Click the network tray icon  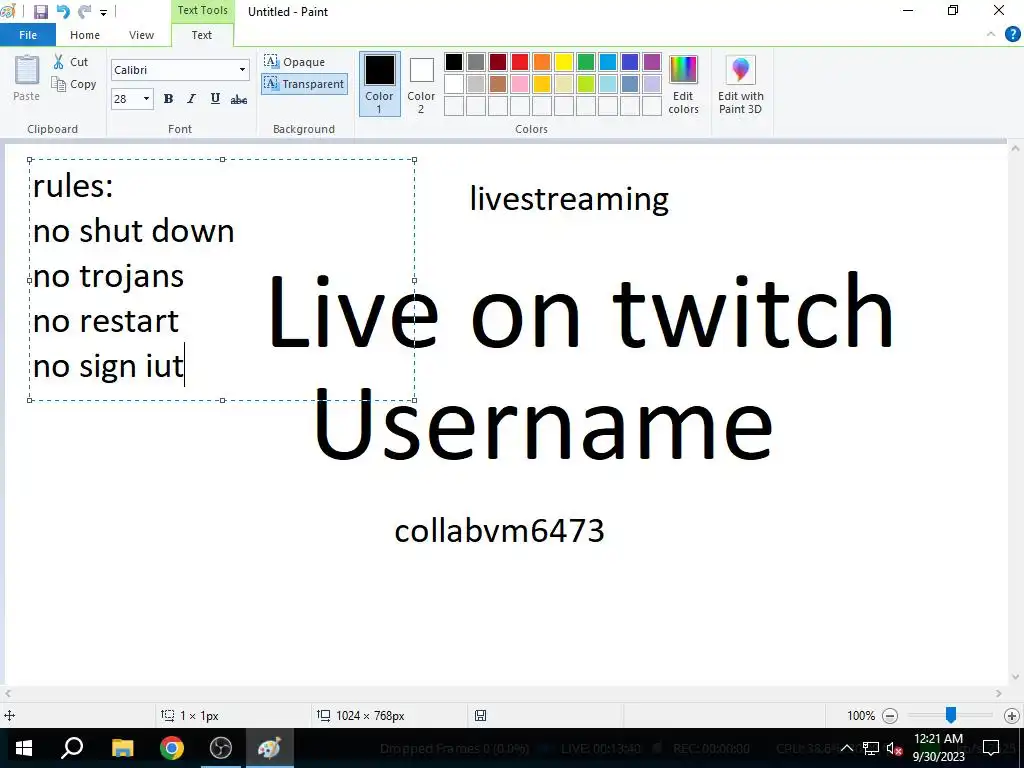tap(870, 748)
